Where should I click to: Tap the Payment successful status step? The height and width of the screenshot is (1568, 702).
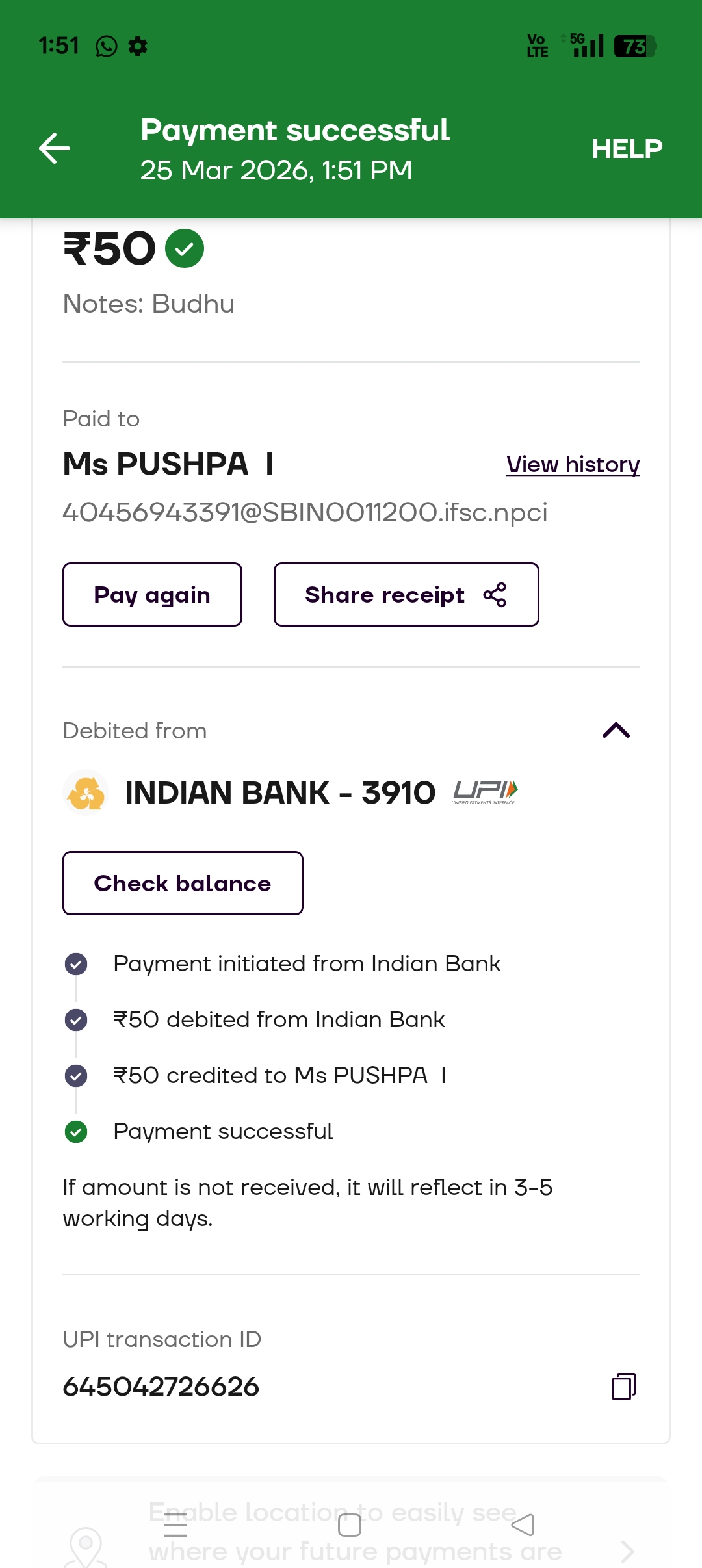(x=223, y=1132)
